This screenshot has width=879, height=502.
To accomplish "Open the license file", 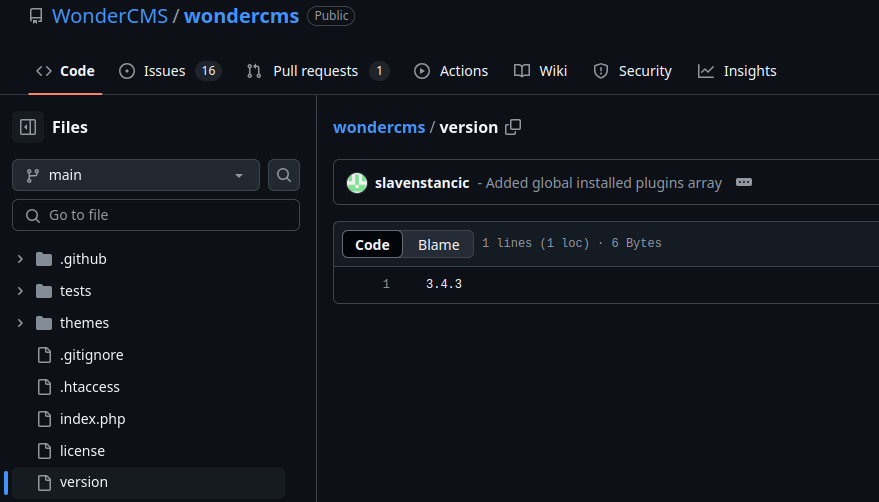I will tap(82, 451).
